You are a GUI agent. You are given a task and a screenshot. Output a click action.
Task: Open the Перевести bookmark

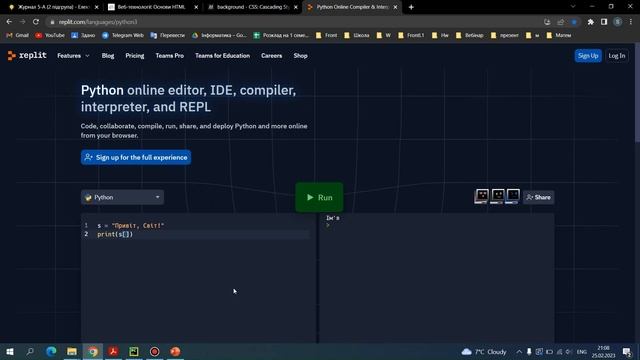click(167, 36)
